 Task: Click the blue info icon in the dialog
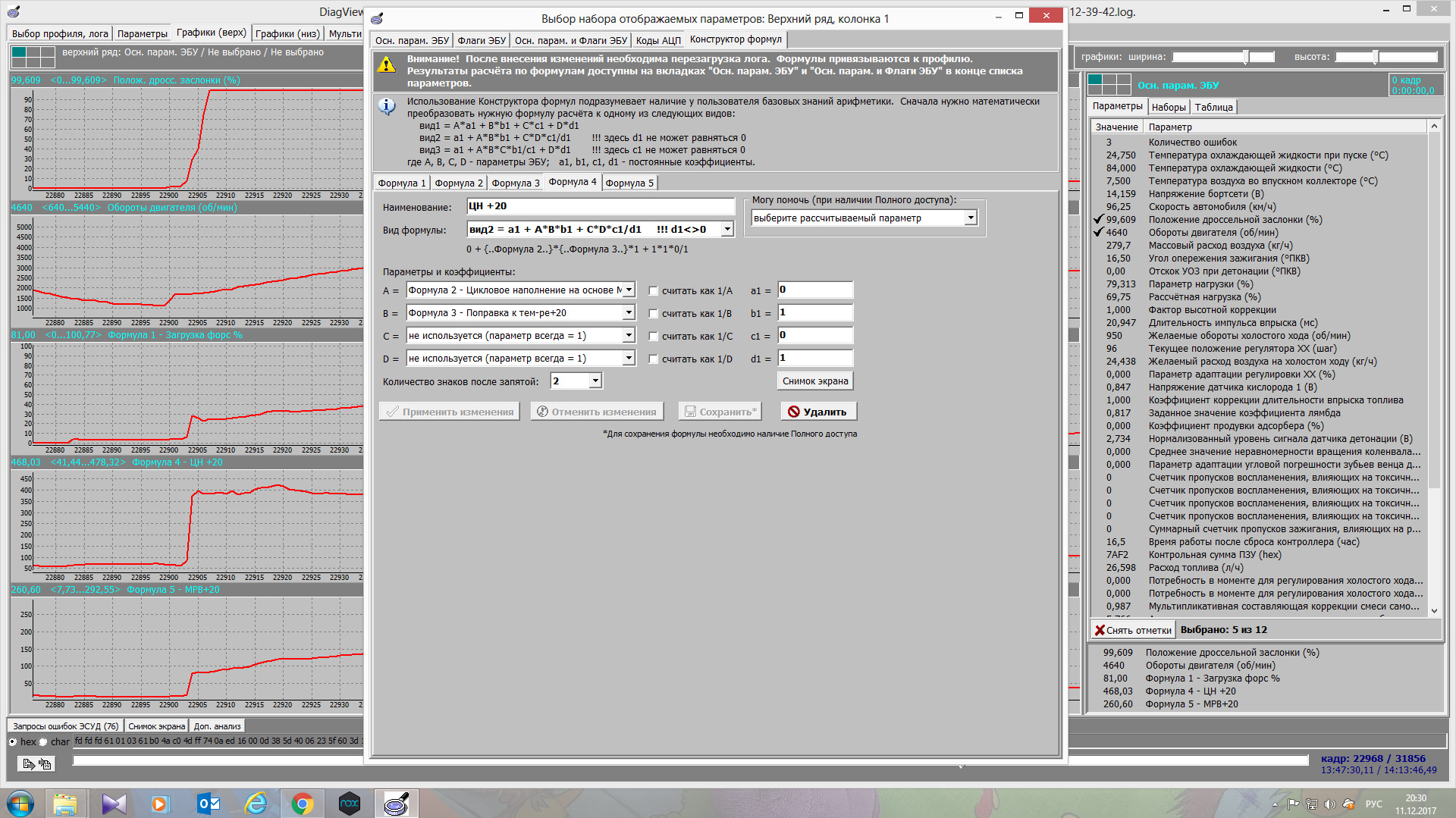tap(387, 106)
